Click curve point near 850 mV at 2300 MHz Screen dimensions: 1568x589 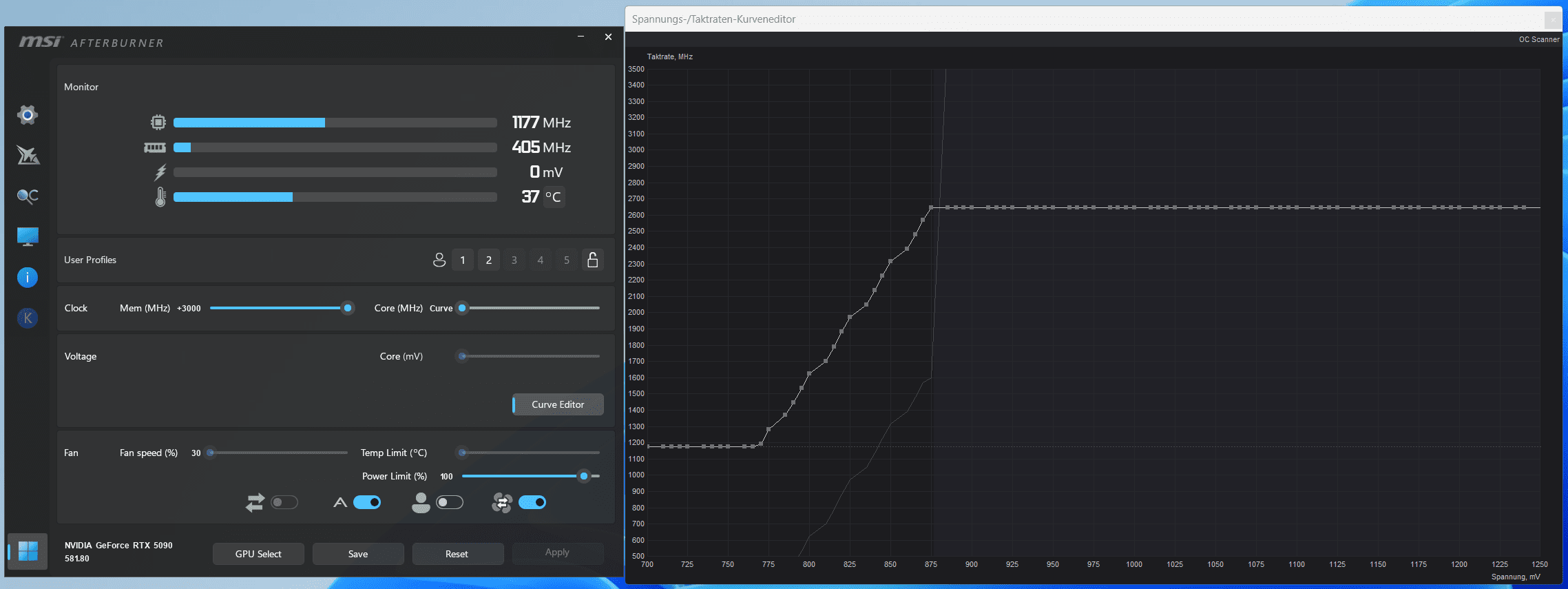pyautogui.click(x=890, y=261)
